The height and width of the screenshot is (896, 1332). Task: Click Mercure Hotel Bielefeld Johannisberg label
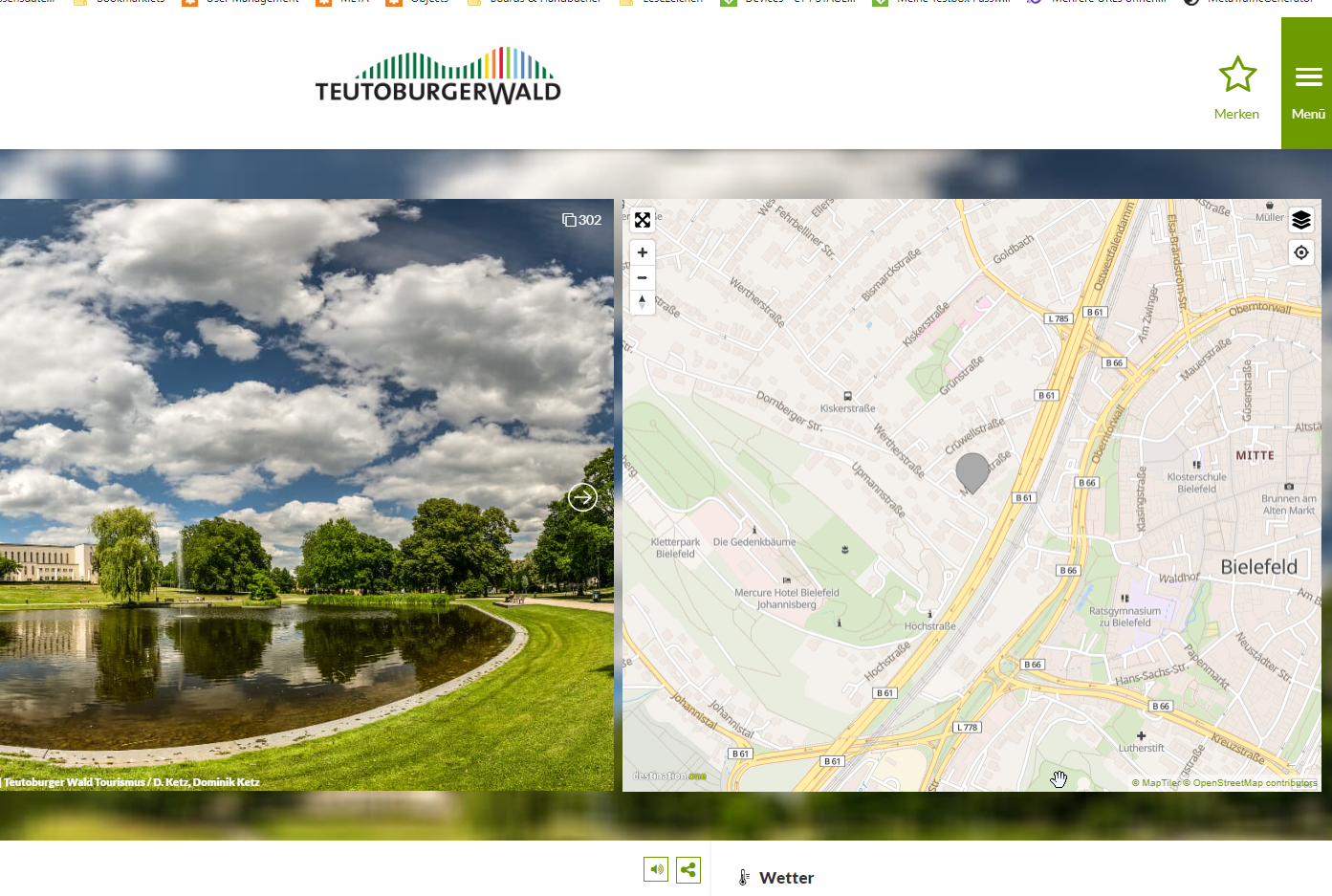pos(787,599)
